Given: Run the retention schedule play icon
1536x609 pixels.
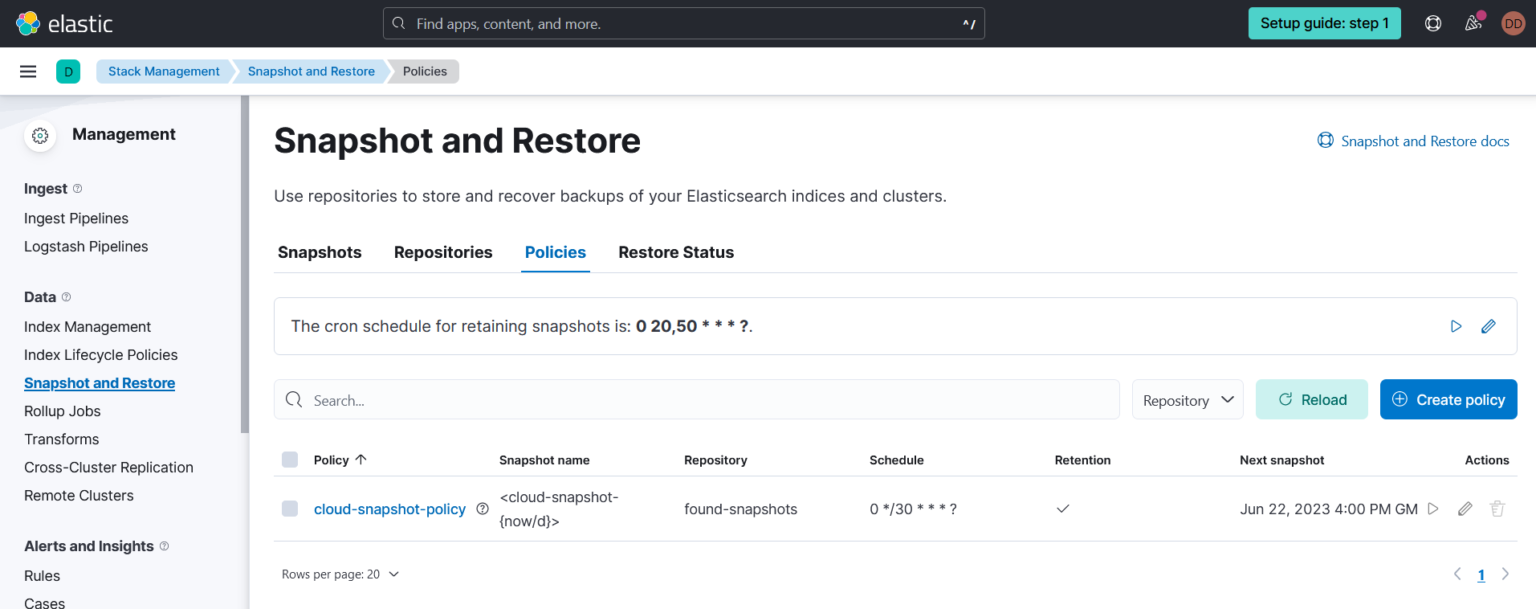Looking at the screenshot, I should coord(1456,326).
